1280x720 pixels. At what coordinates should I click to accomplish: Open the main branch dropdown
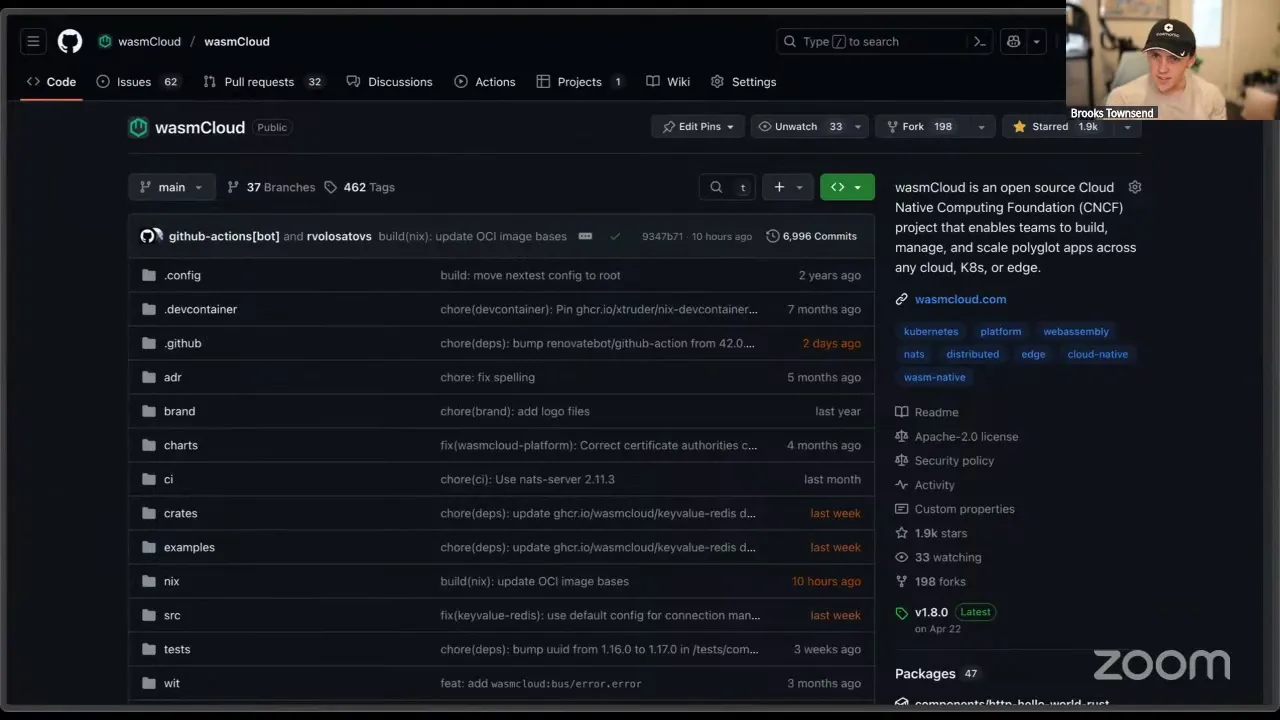coord(171,187)
